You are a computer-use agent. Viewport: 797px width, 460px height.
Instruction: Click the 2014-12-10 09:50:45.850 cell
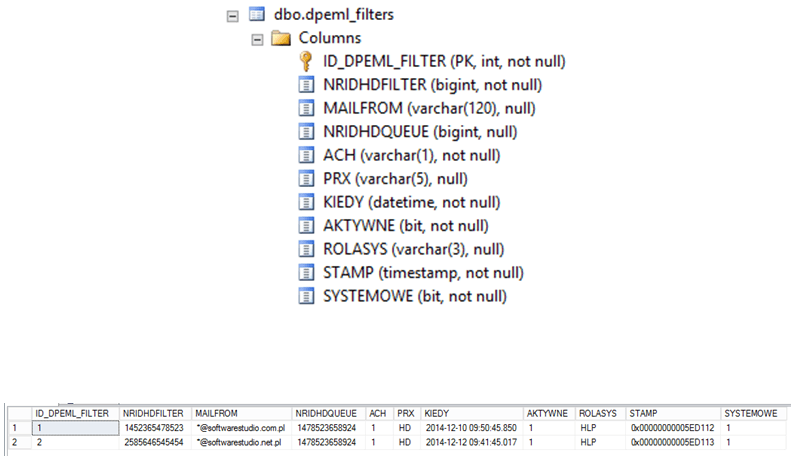coord(472,428)
